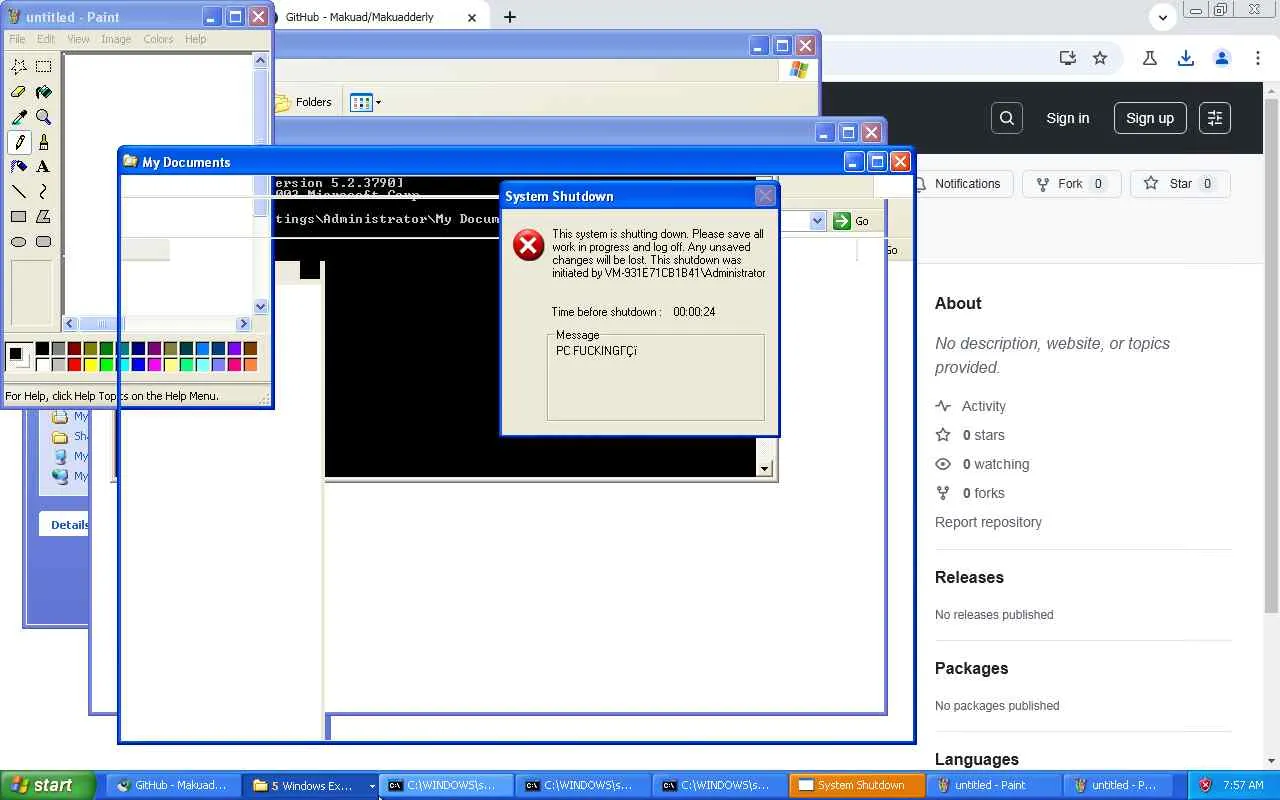Bookmark this page with the star icon
Viewport: 1280px width, 800px height.
1100,58
